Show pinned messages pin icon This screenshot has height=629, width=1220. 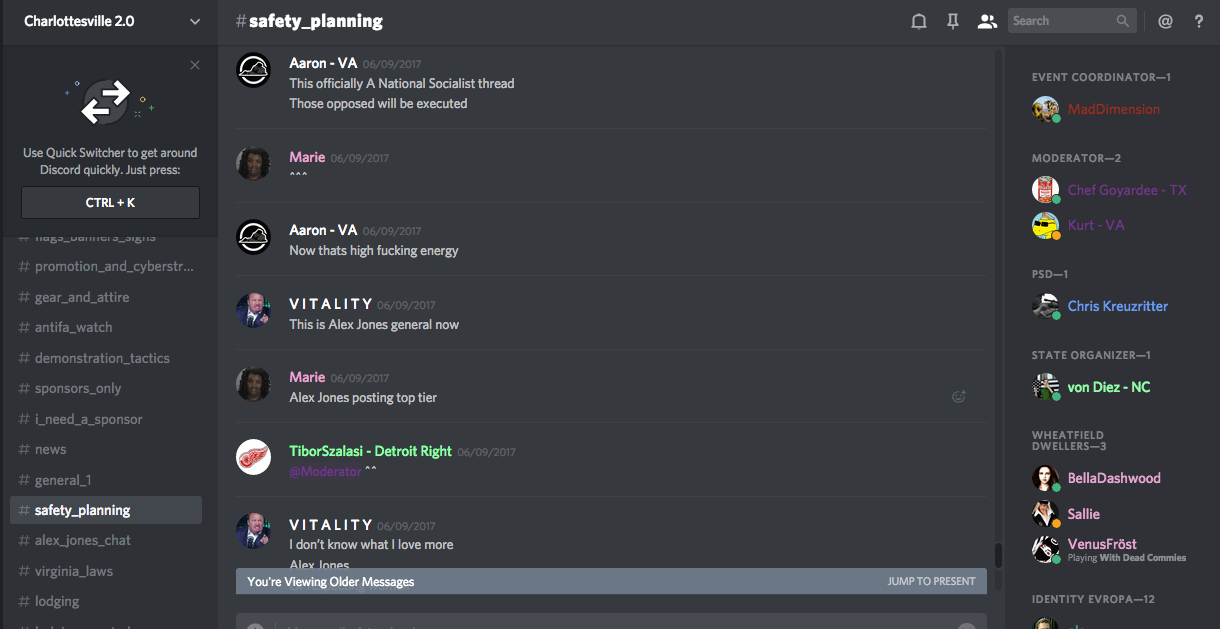(x=952, y=21)
